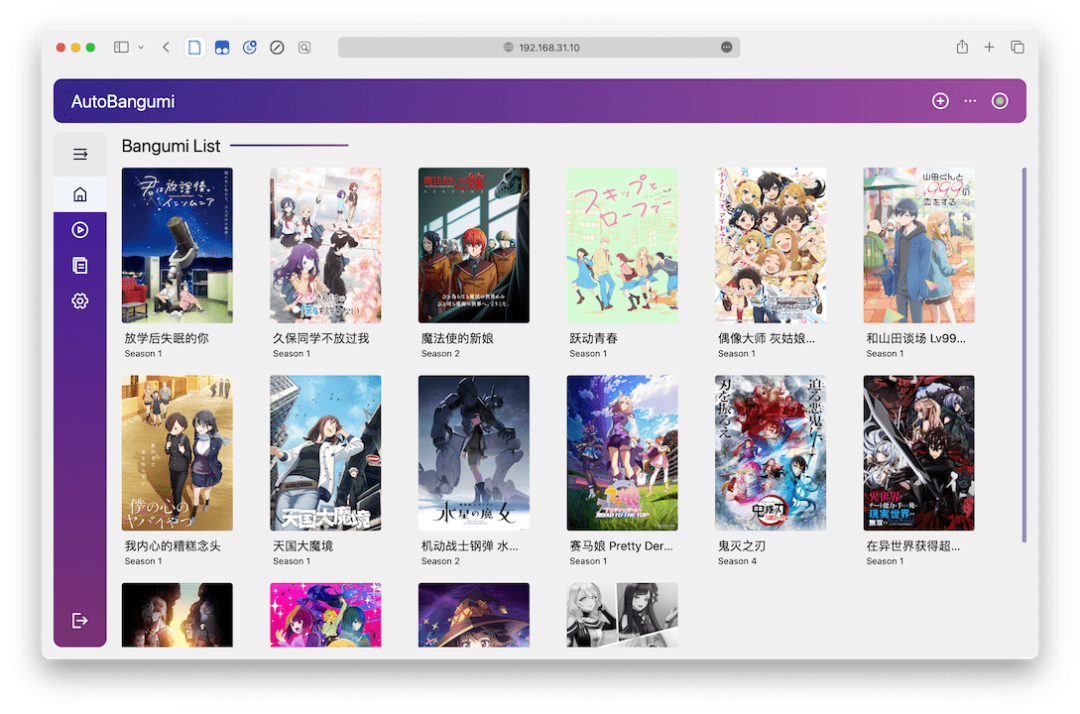Open Safari's share icon
This screenshot has width=1080, height=714.
962,47
